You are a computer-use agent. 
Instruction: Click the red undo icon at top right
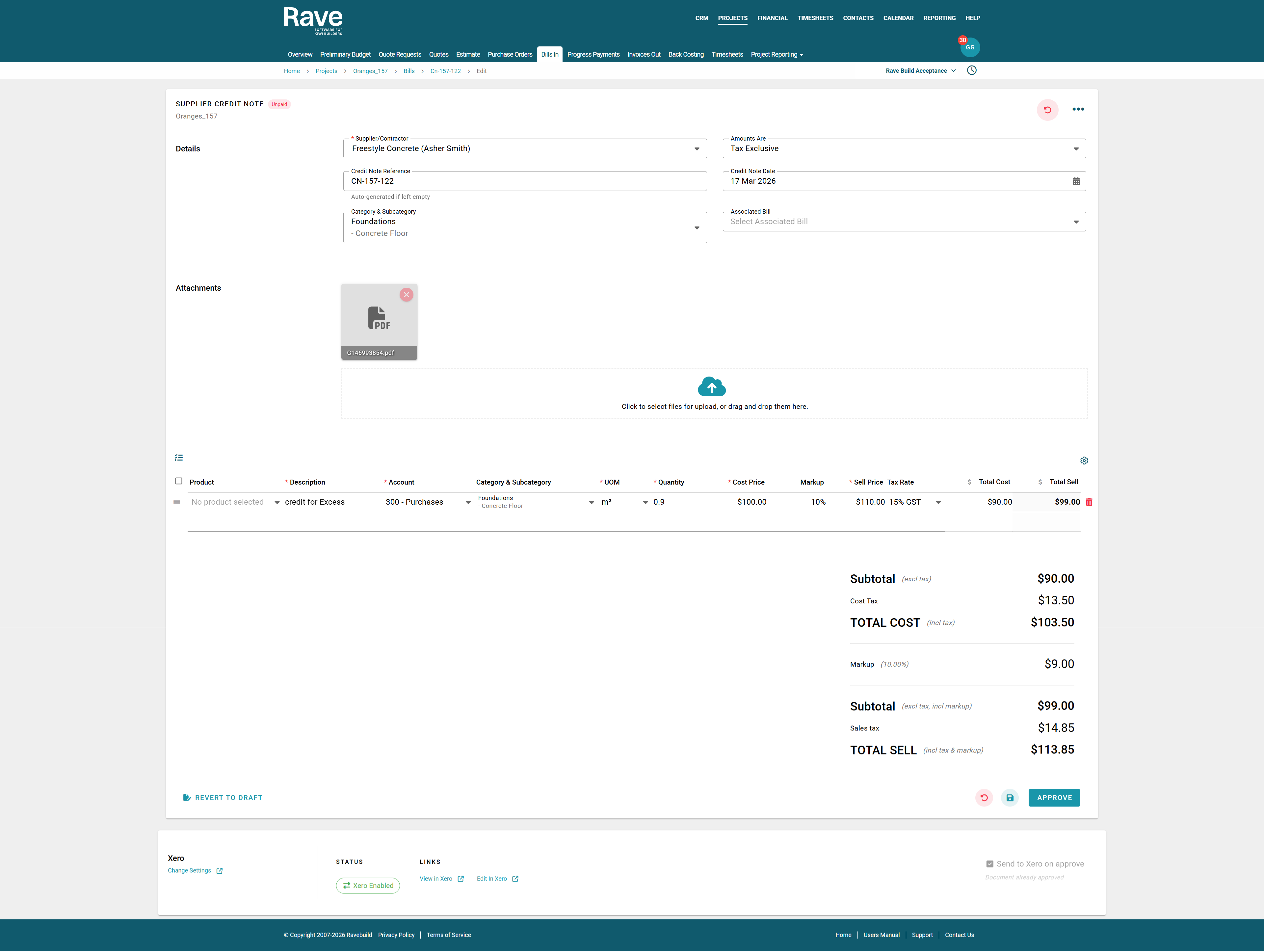click(1047, 110)
